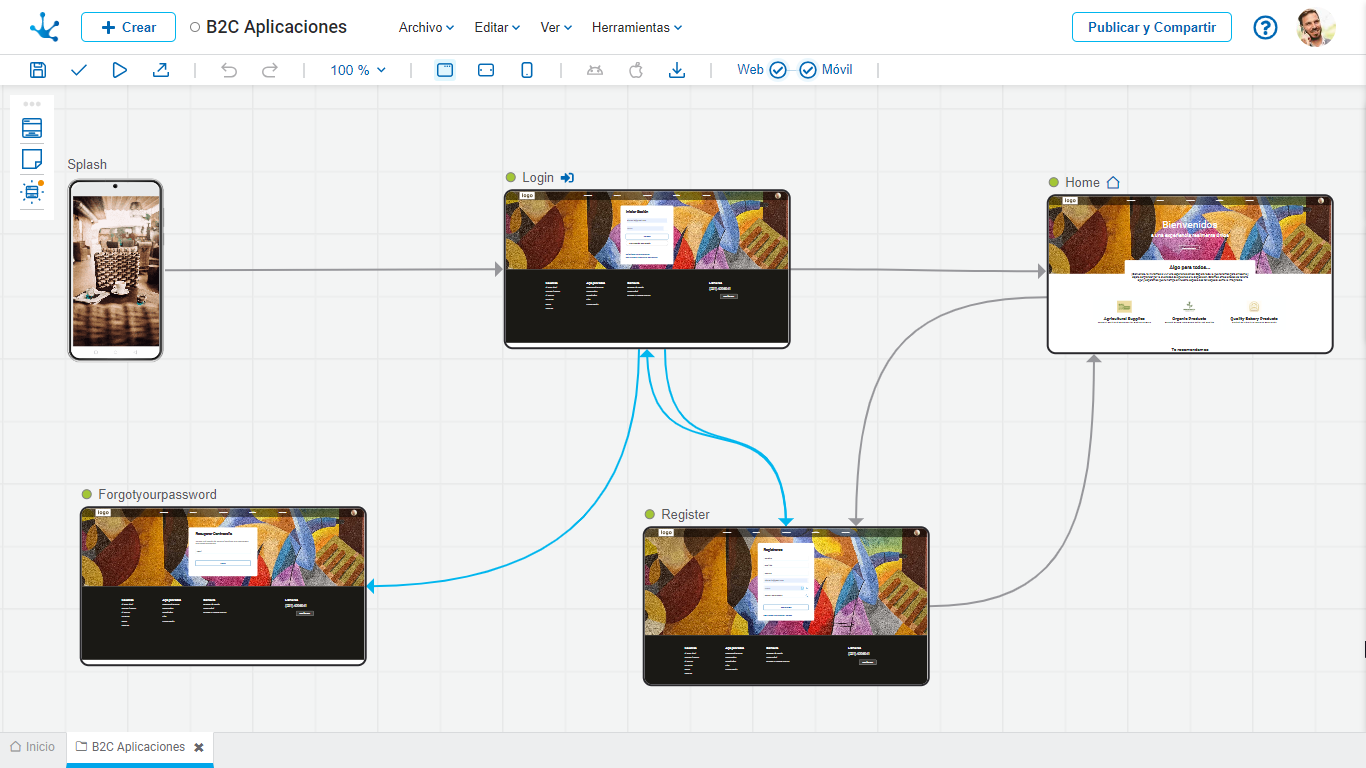Toggle the Móvil platform checkmark
This screenshot has height=768, width=1366.
coord(808,70)
